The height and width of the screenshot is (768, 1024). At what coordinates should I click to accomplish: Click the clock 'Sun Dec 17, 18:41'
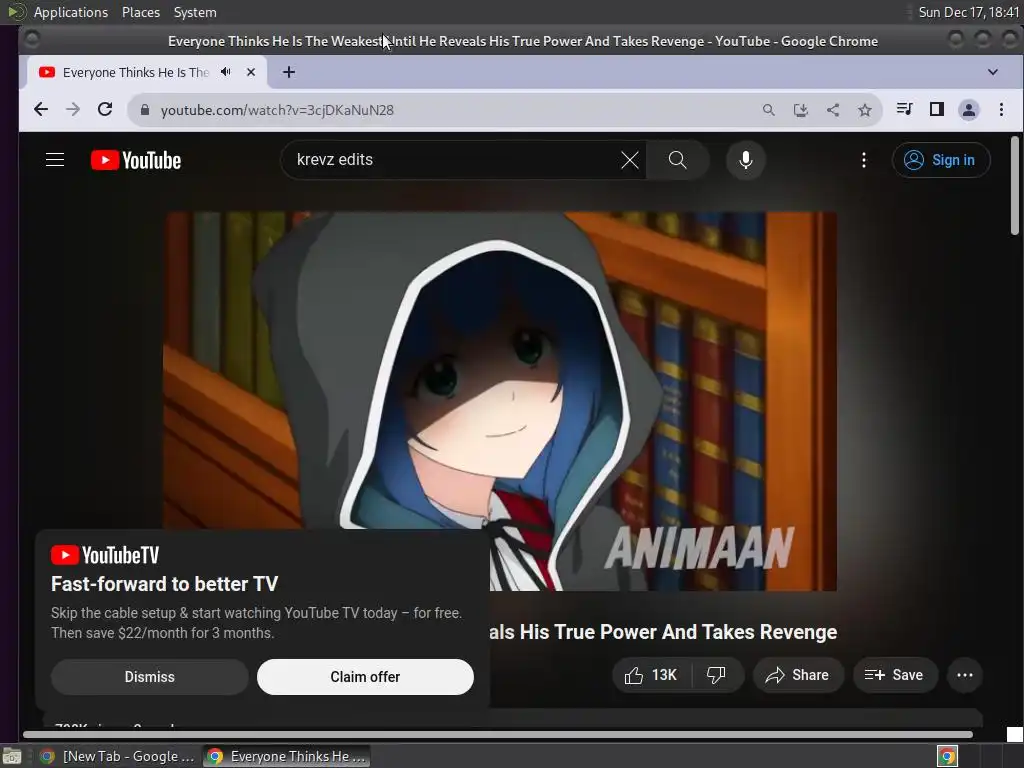pos(968,12)
